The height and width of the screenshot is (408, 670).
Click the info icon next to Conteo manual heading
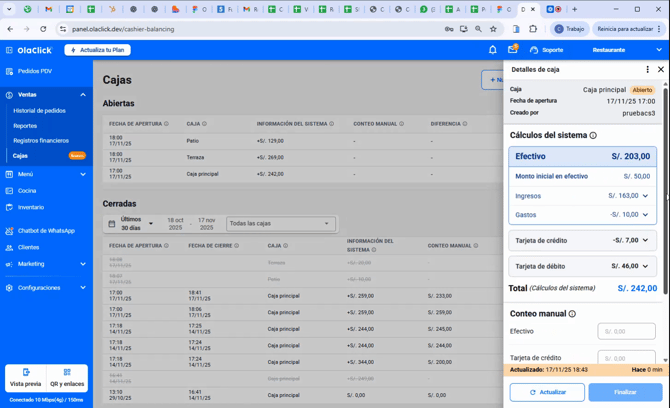coord(572,314)
